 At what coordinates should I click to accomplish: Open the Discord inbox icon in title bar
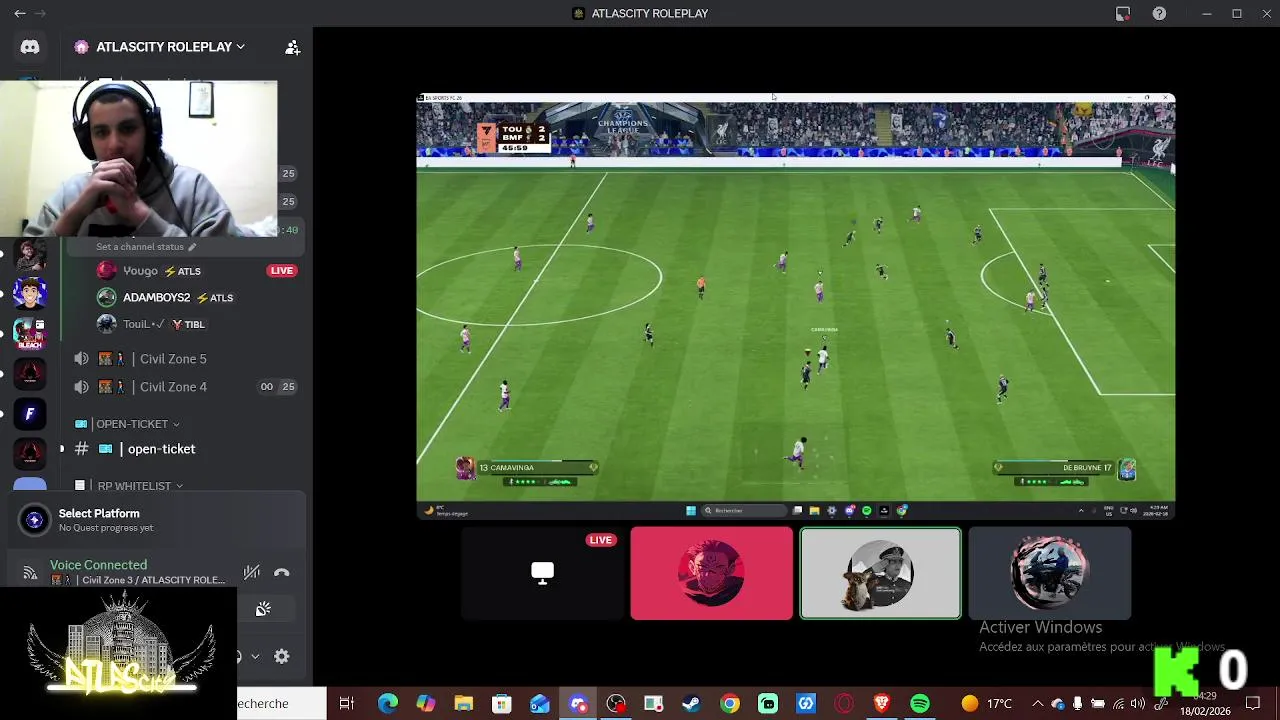1123,14
